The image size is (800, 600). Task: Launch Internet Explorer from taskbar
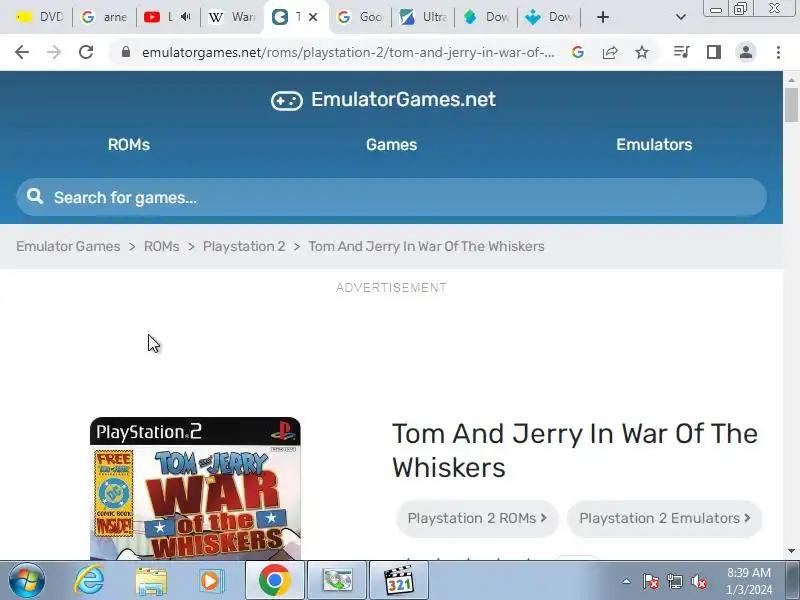(x=89, y=580)
